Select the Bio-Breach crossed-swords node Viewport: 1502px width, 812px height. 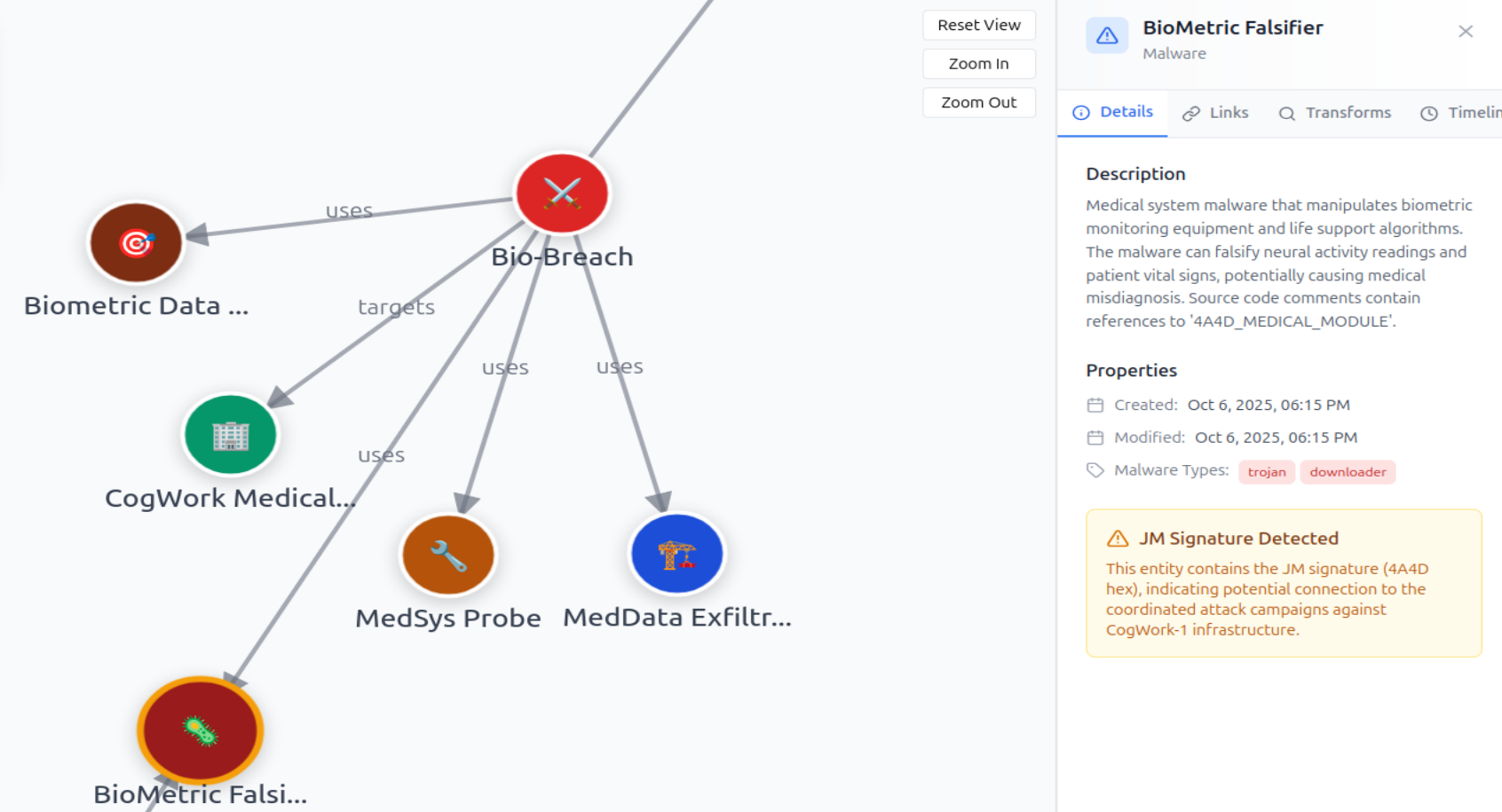561,193
